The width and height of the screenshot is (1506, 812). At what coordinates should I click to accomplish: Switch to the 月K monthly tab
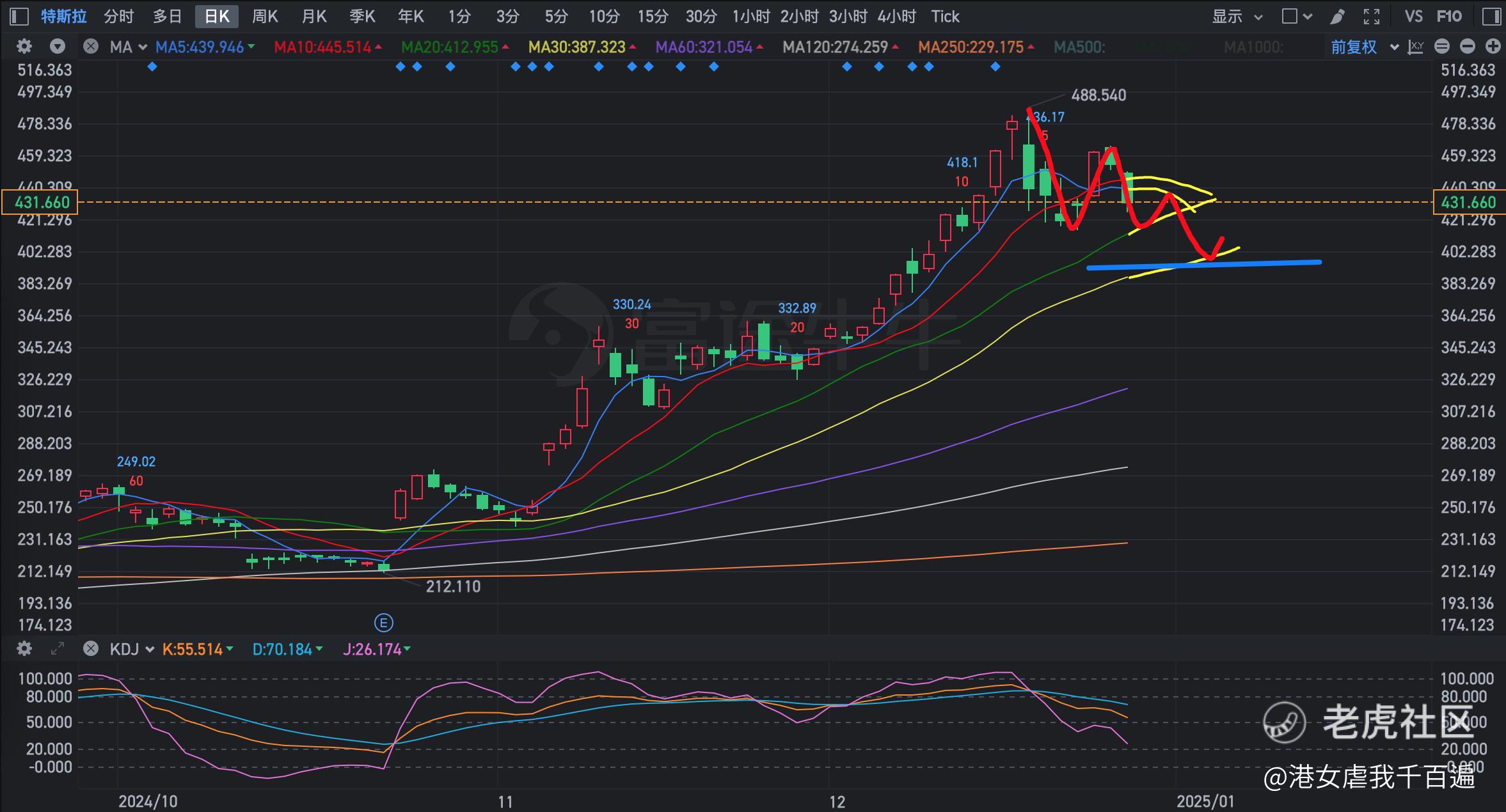[x=313, y=17]
